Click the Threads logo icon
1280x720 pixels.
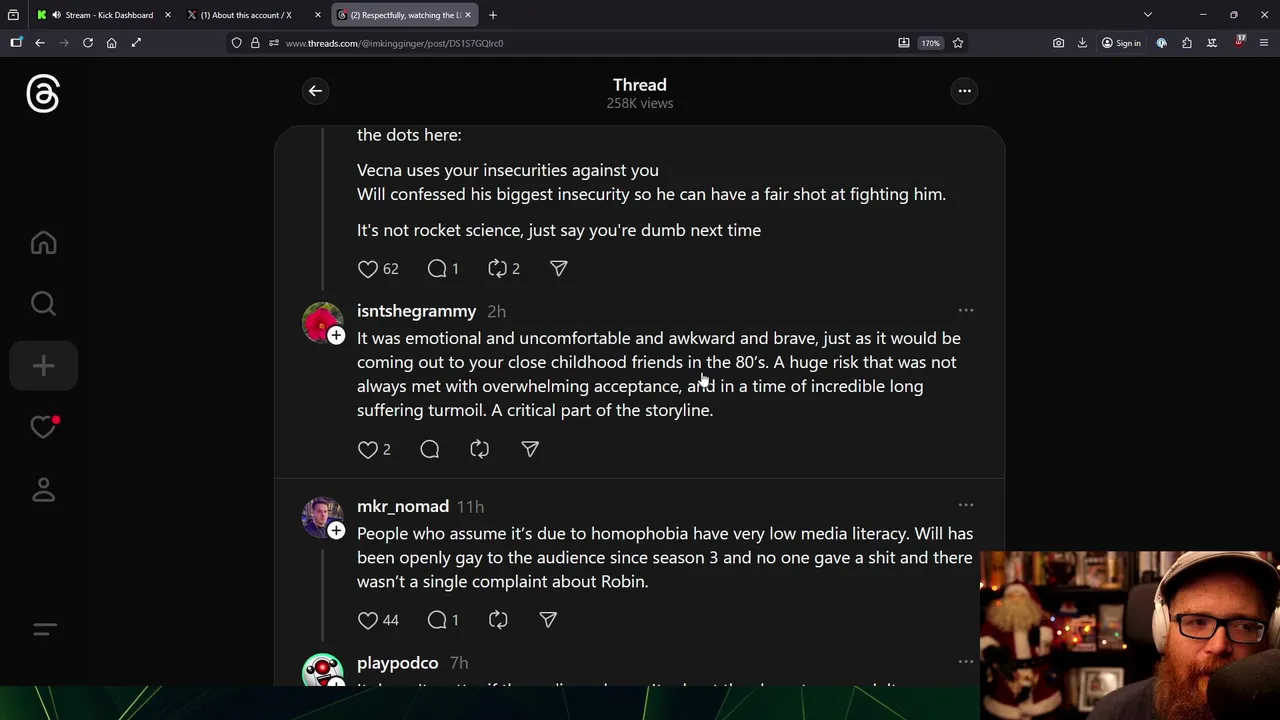click(43, 94)
